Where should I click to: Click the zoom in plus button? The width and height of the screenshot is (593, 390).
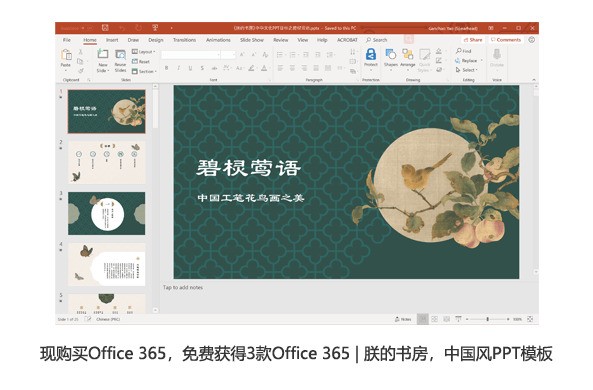tap(508, 319)
